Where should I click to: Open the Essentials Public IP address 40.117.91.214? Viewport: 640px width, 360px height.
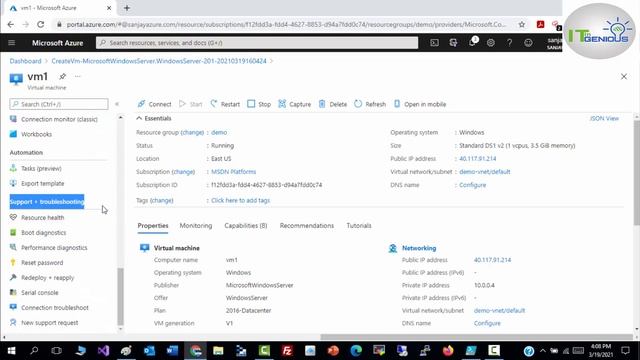478,159
